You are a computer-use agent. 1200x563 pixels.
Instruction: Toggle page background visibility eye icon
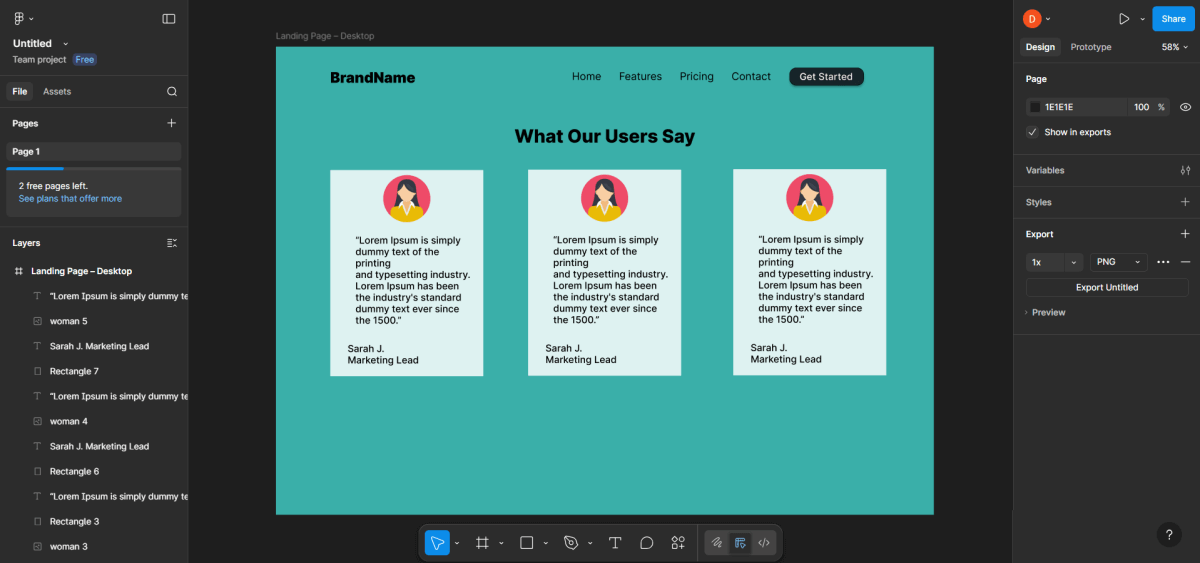[x=1185, y=107]
